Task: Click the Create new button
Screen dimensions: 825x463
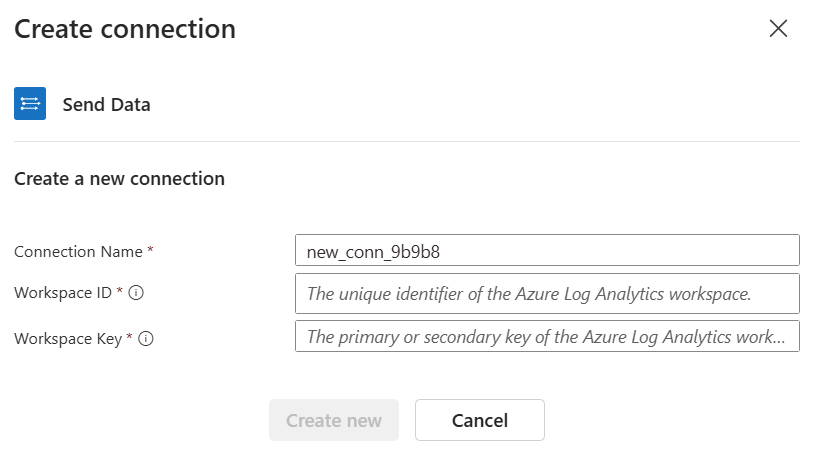Action: [334, 420]
